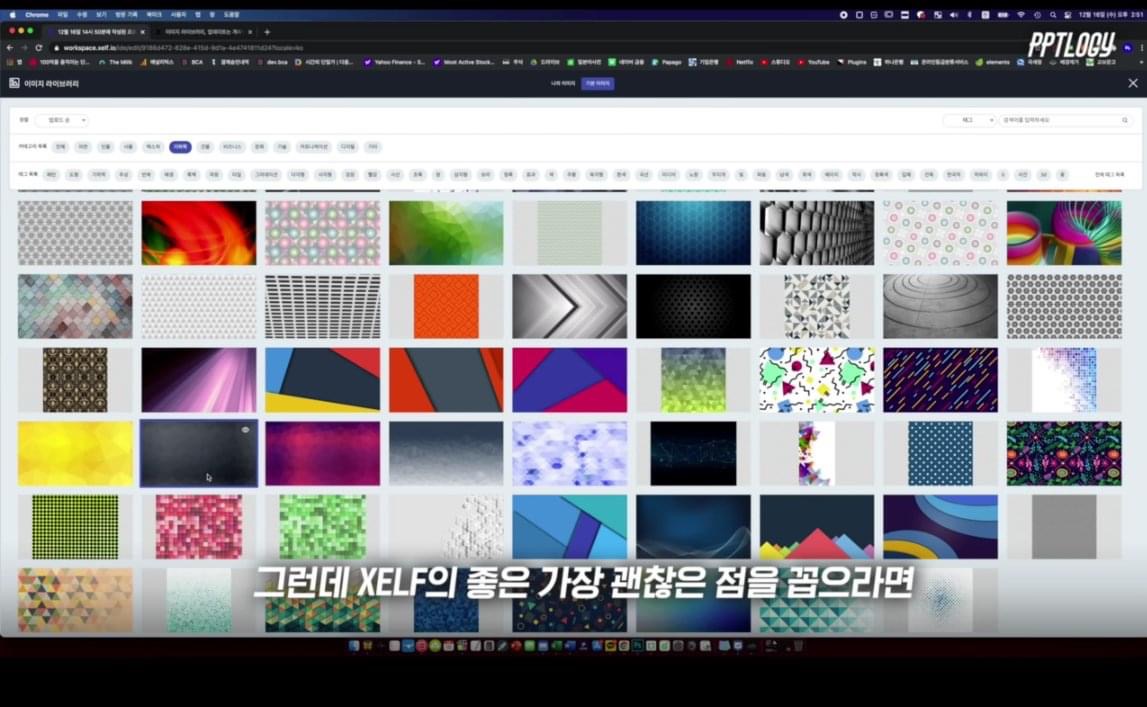The height and width of the screenshot is (707, 1147).
Task: Close the first Chrome tab
Action: point(142,31)
